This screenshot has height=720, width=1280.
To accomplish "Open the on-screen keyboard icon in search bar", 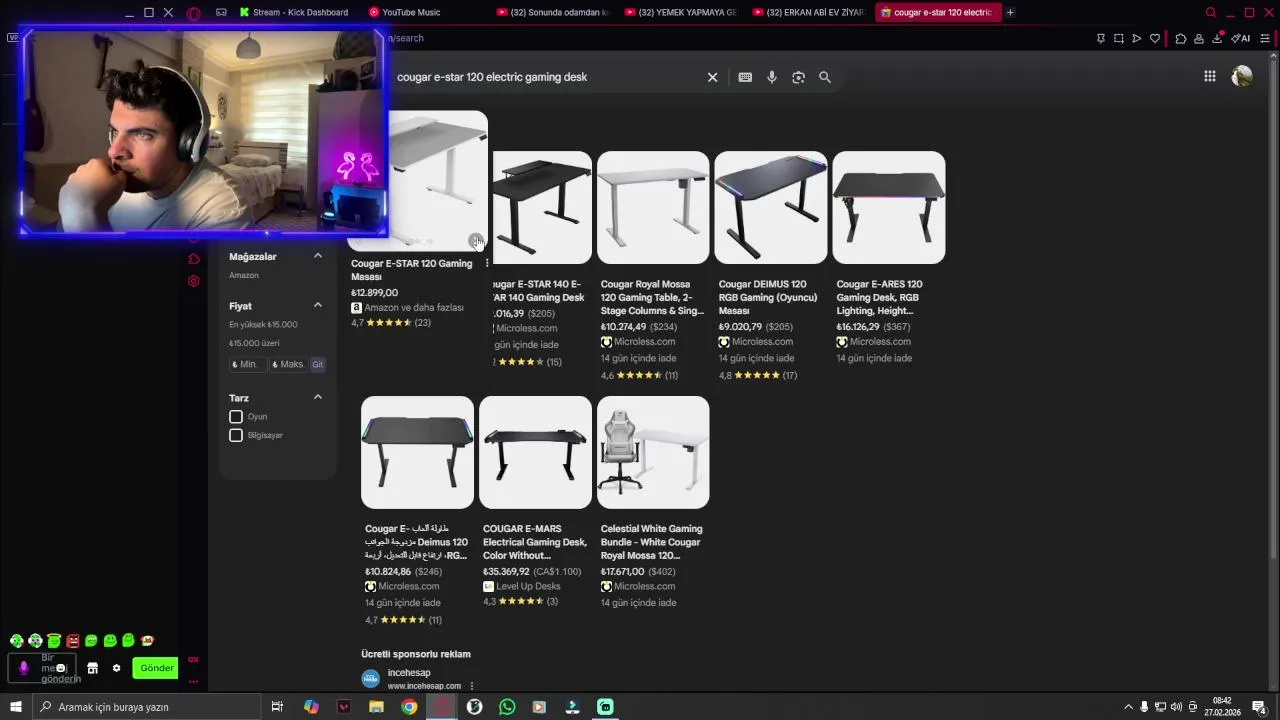I will pyautogui.click(x=745, y=77).
